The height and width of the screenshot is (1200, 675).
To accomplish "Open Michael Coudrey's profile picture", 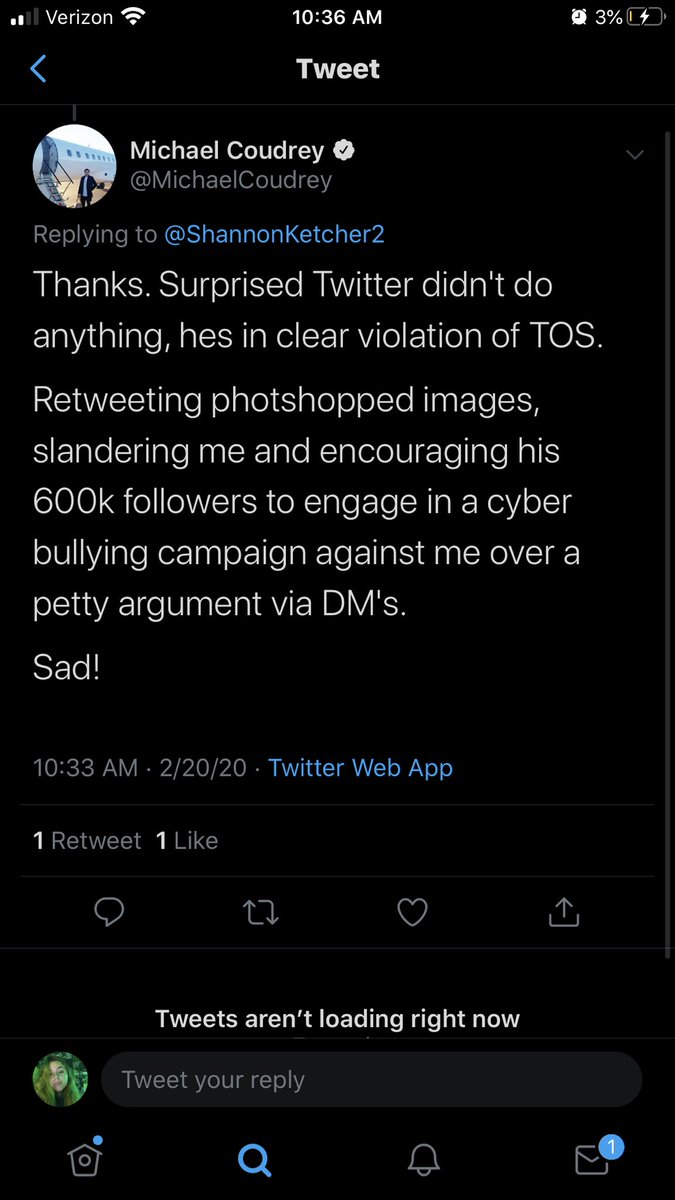I will [x=75, y=166].
